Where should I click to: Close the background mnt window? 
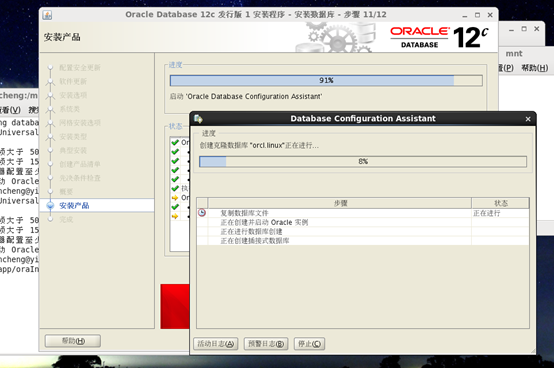pos(537,29)
